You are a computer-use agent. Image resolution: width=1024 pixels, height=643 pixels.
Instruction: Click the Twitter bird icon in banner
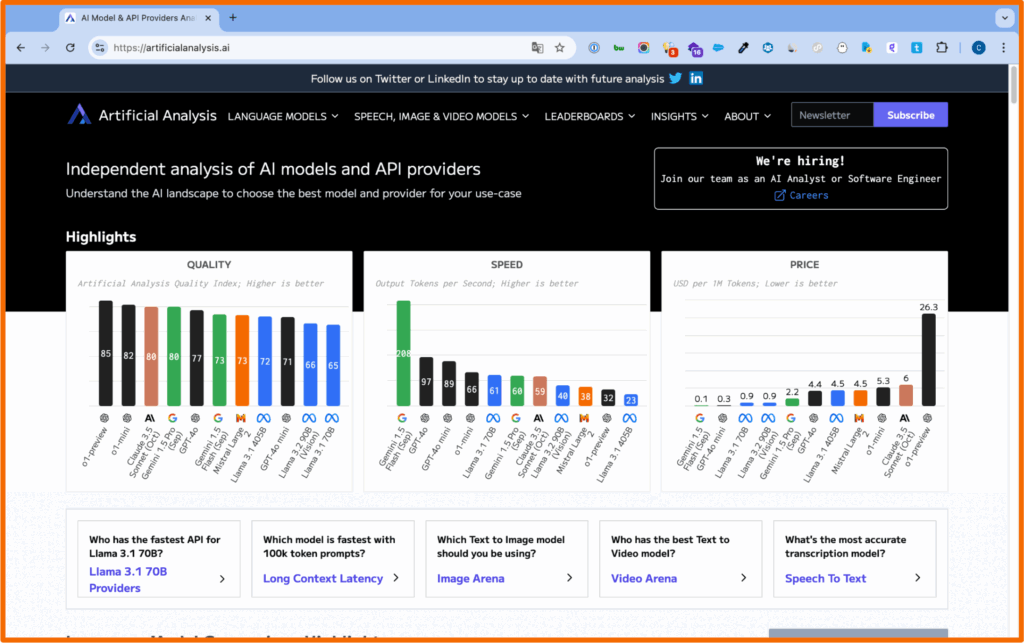[x=676, y=79]
